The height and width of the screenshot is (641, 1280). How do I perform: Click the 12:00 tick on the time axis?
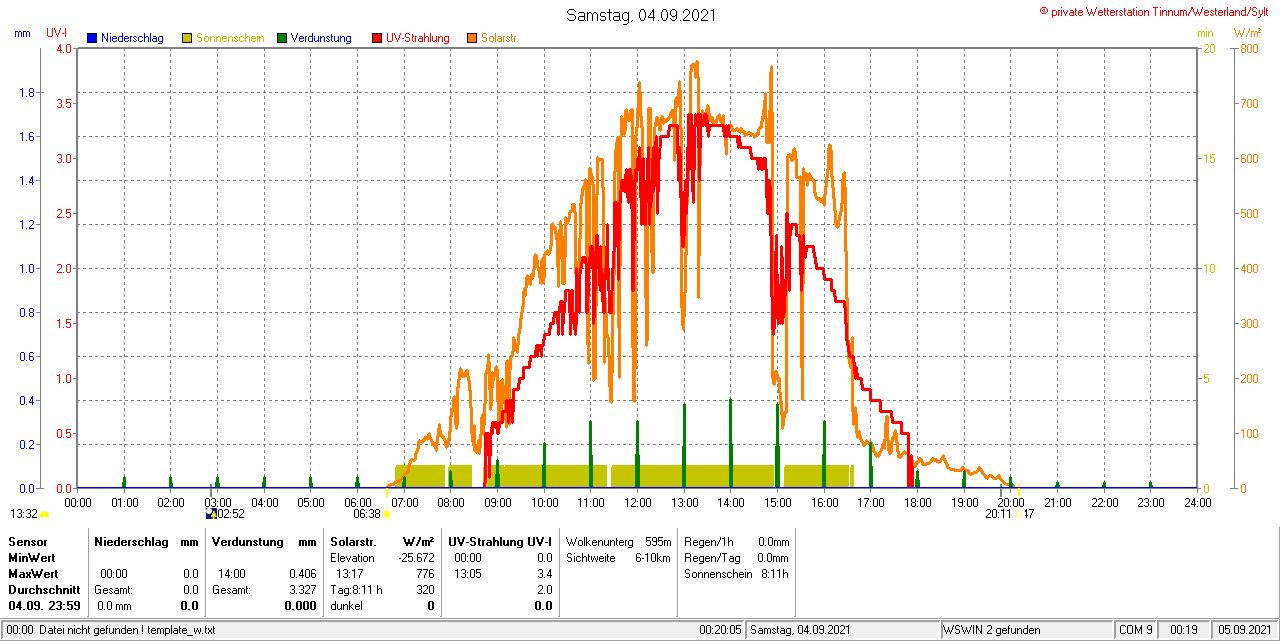tap(637, 502)
